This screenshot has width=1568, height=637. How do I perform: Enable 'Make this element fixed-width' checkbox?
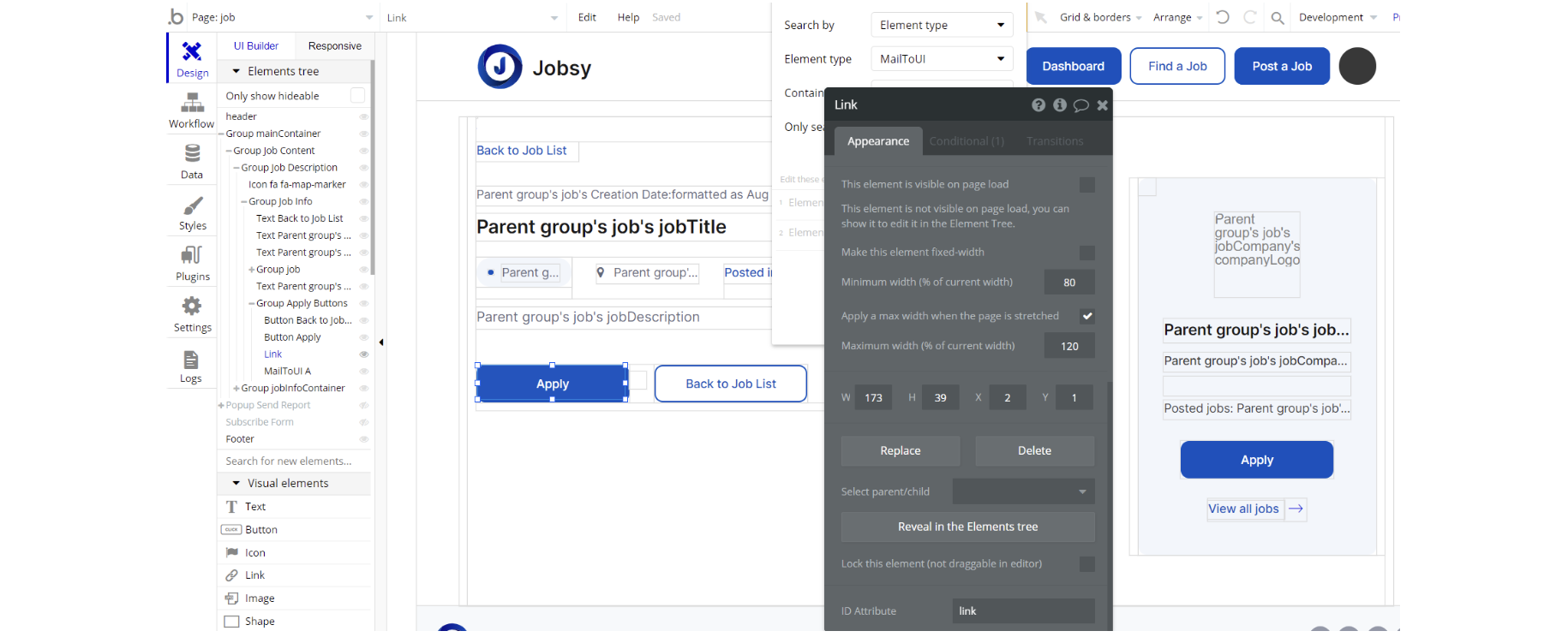click(x=1086, y=253)
